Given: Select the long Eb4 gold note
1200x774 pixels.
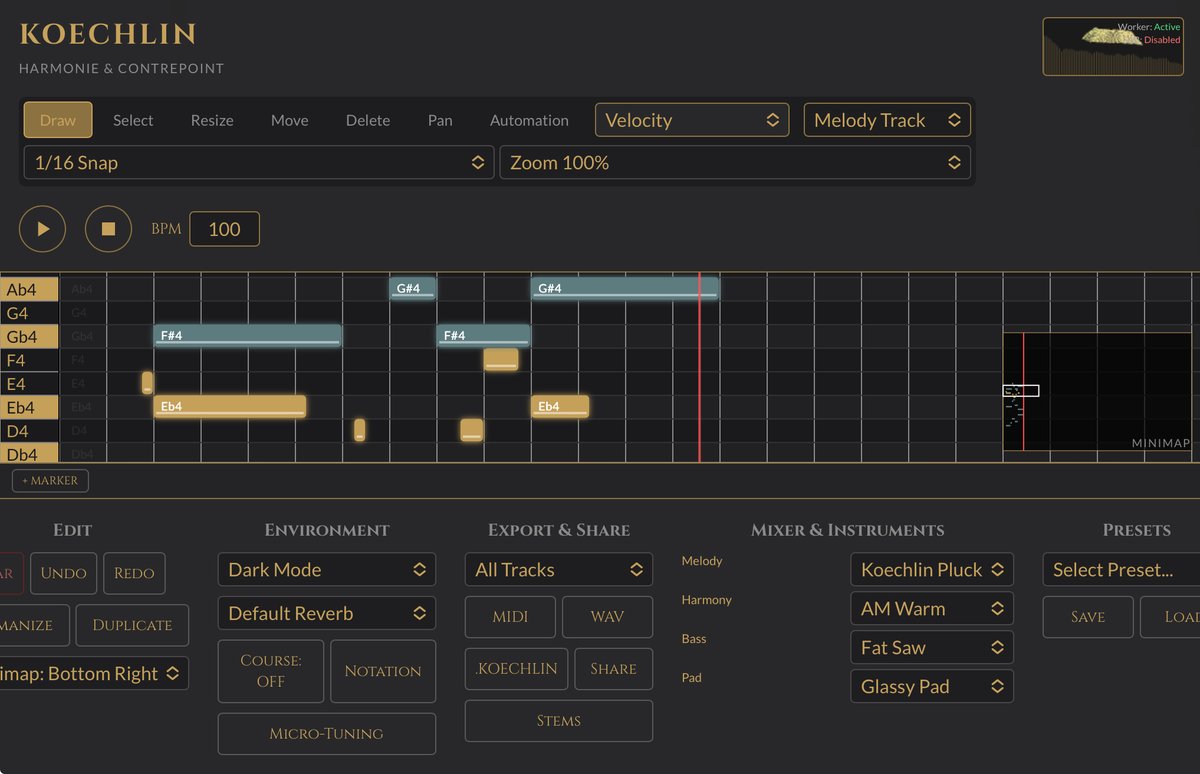Looking at the screenshot, I should [230, 406].
